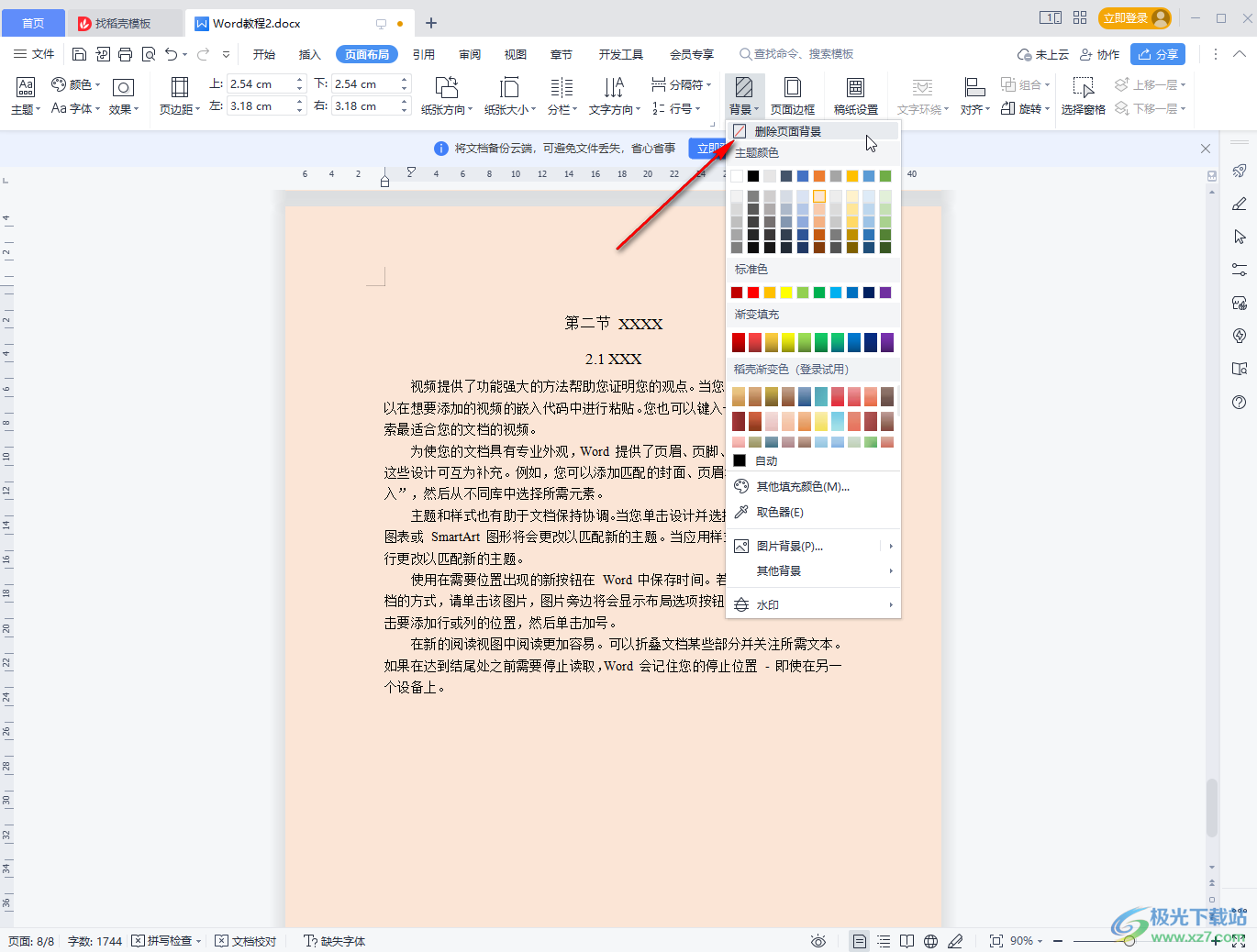Image resolution: width=1257 pixels, height=952 pixels.
Task: Click the 协作 collaborate button
Action: pos(1099,54)
